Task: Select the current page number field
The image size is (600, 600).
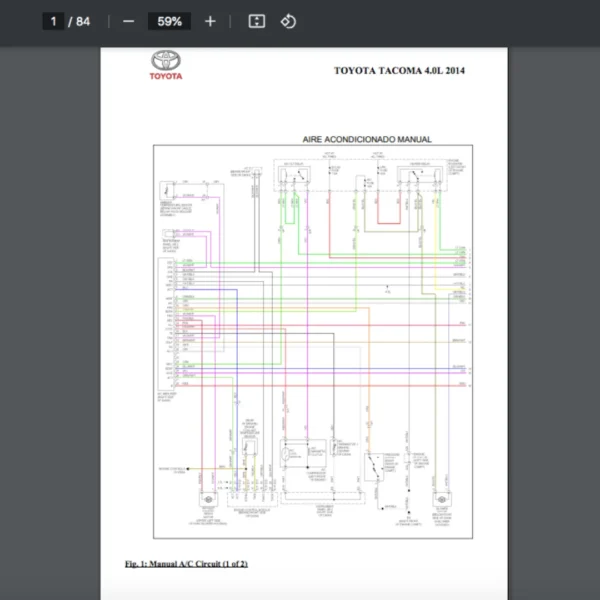Action: [54, 21]
